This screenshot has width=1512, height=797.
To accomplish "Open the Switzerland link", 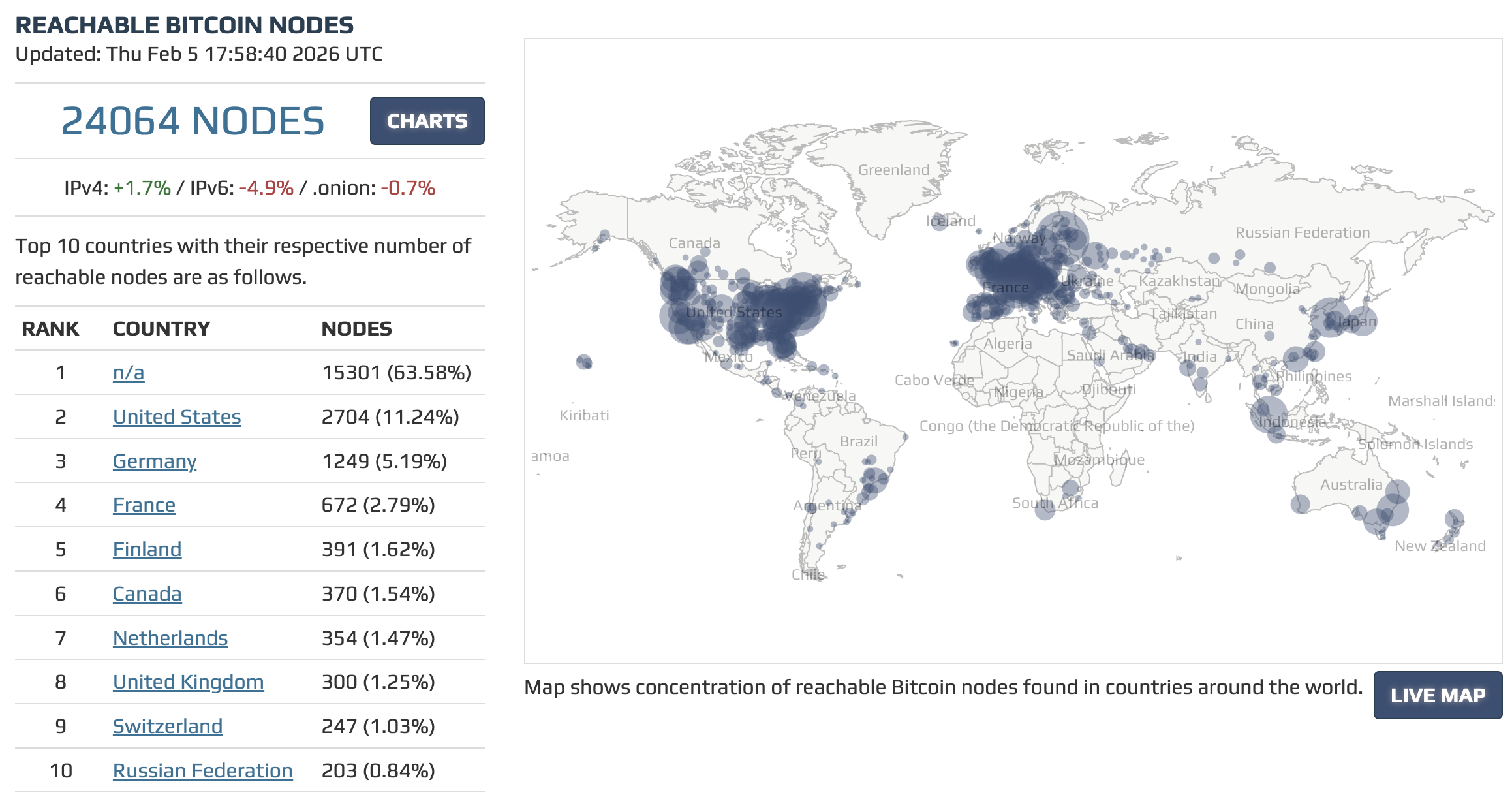I will tap(168, 727).
